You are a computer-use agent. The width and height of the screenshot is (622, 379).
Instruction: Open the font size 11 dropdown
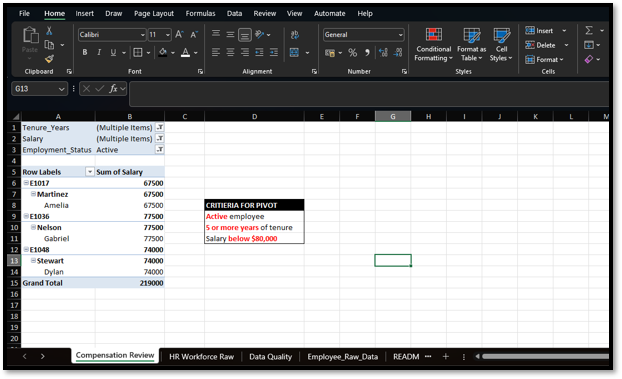click(168, 35)
